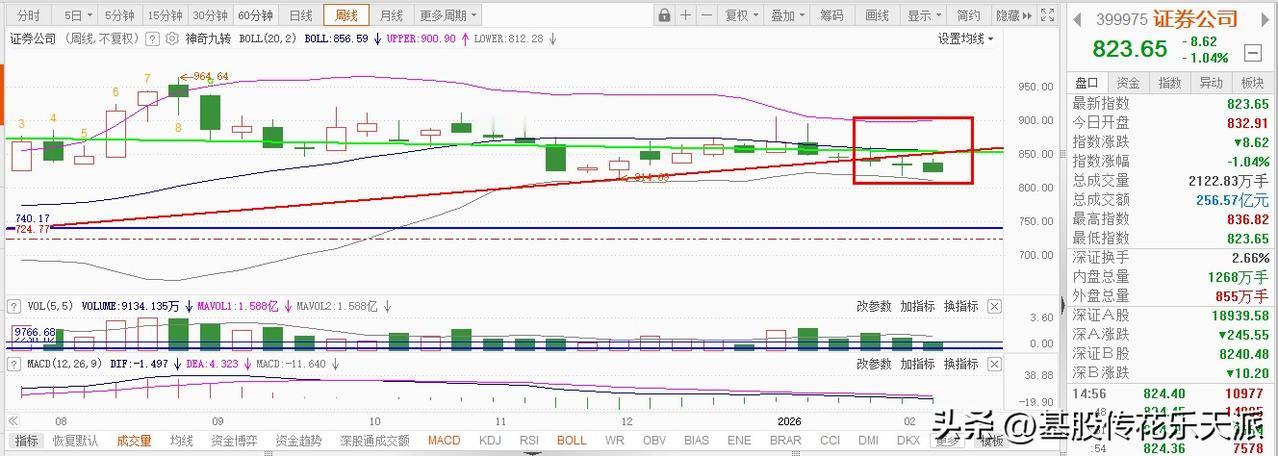
Task: Select OBV indicator tab
Action: [x=654, y=441]
